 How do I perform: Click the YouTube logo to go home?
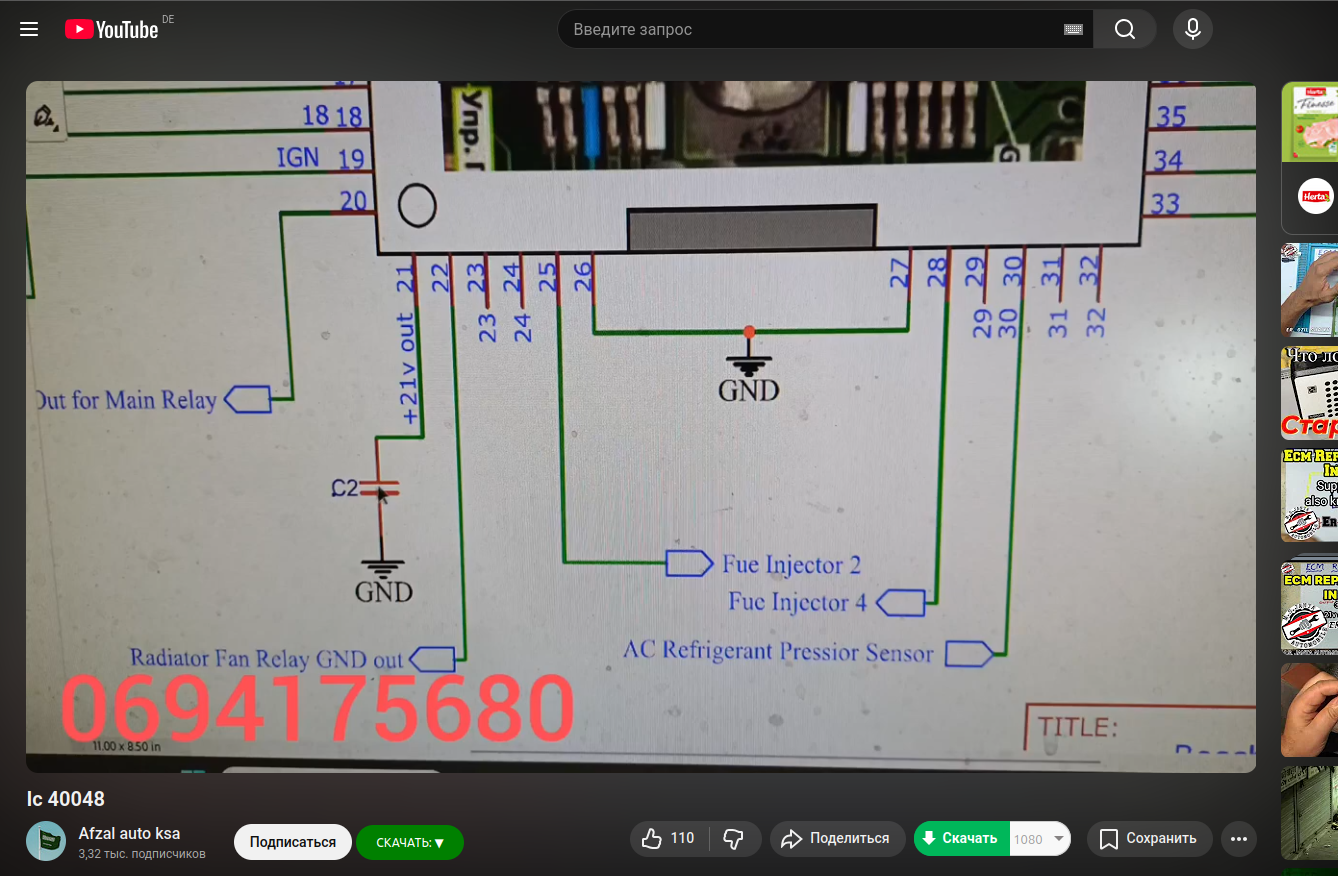112,30
